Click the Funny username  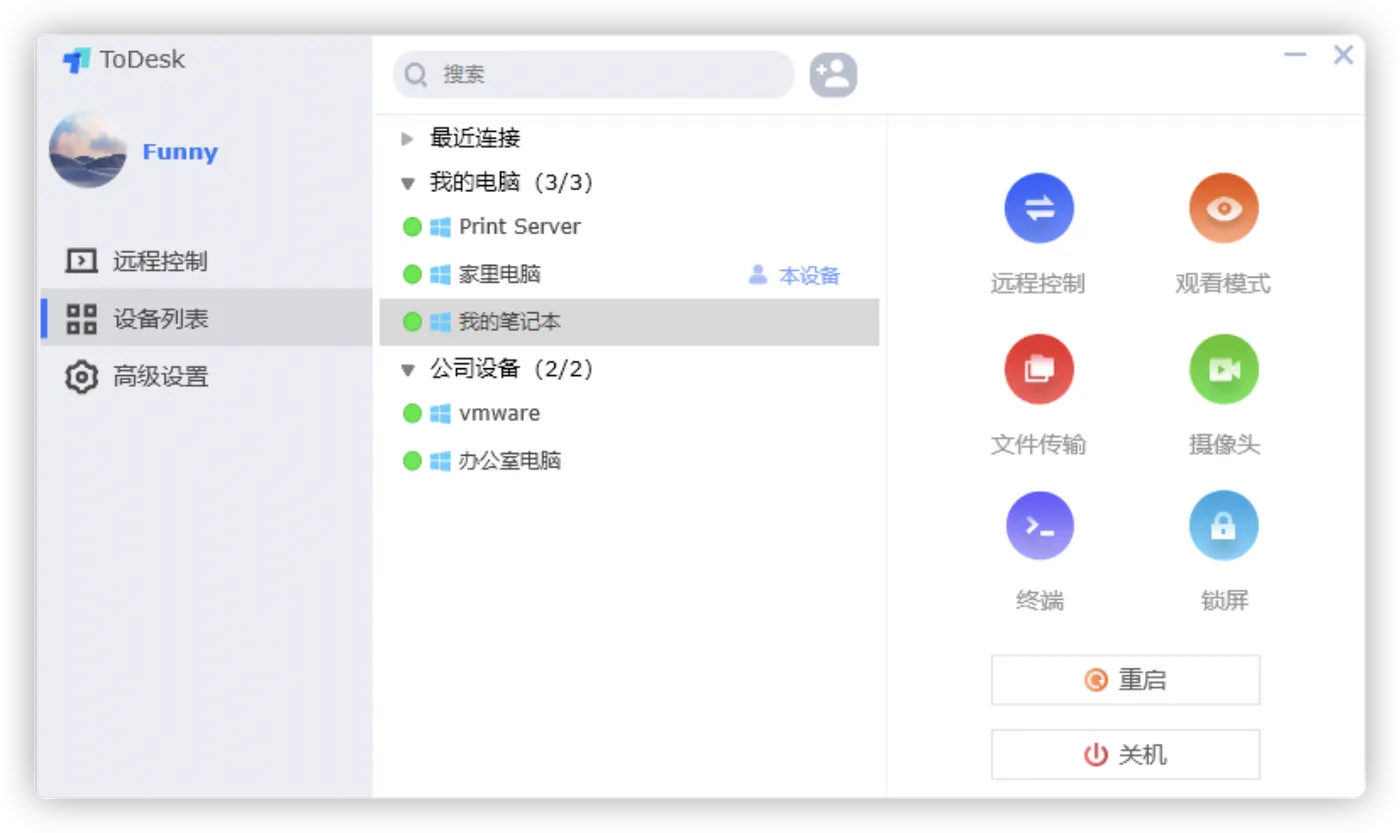(180, 152)
